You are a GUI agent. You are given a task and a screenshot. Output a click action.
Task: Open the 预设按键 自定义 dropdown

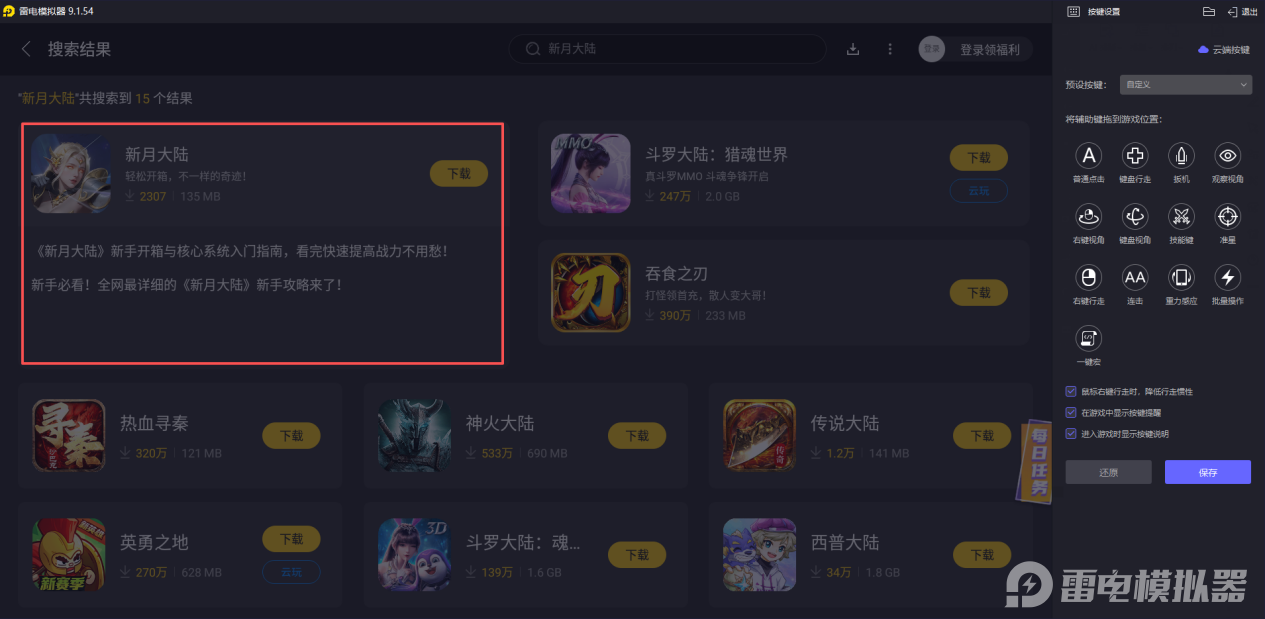(x=1184, y=85)
